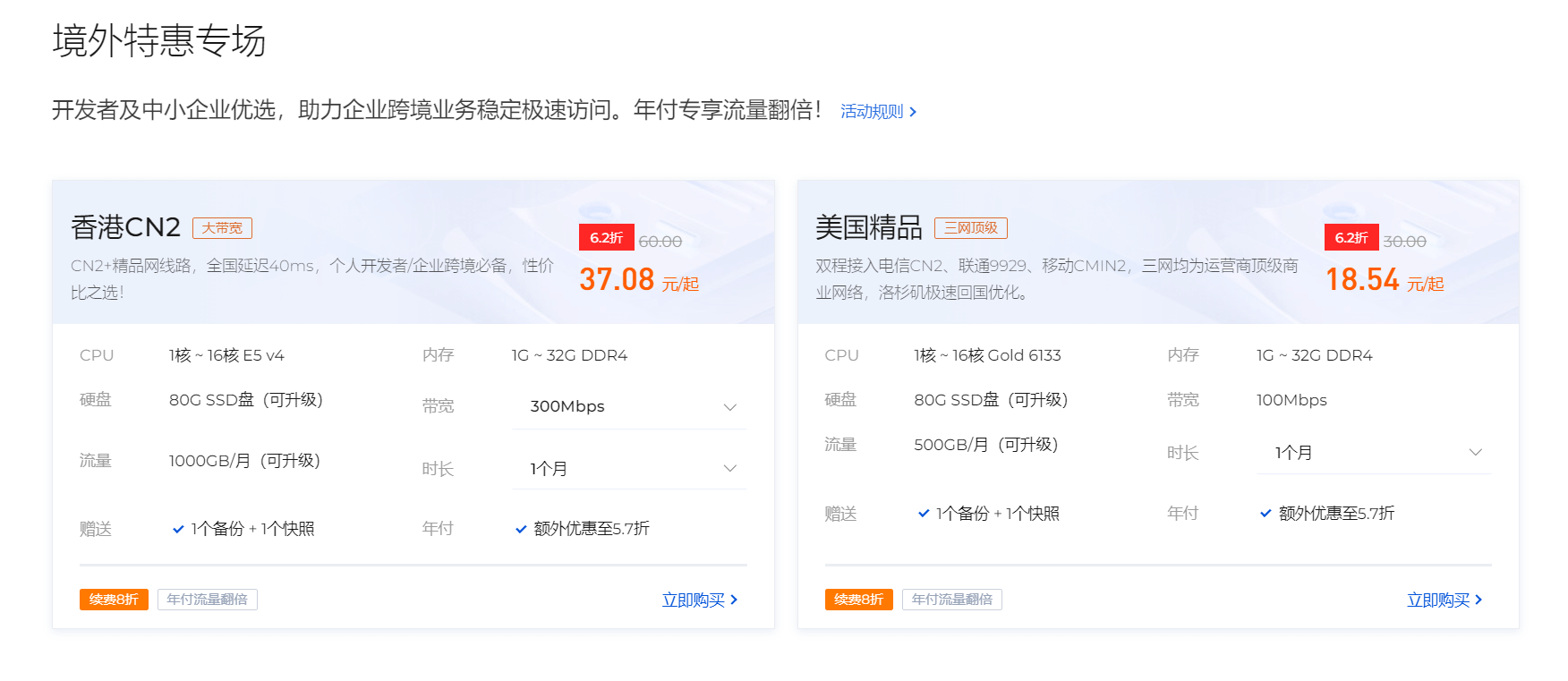This screenshot has height=681, width=1568.
Task: Click 80G SSD盘 (可升级) in 美国精品 card
Action: point(991,400)
